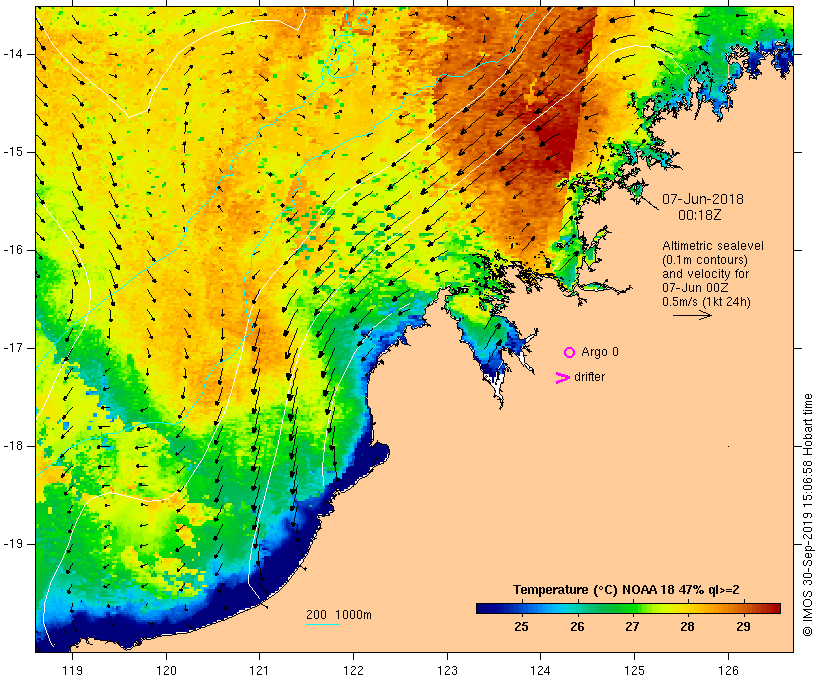Click the '07-Jun 00Z' text line
Screen dimensions: 820x680
695,288
